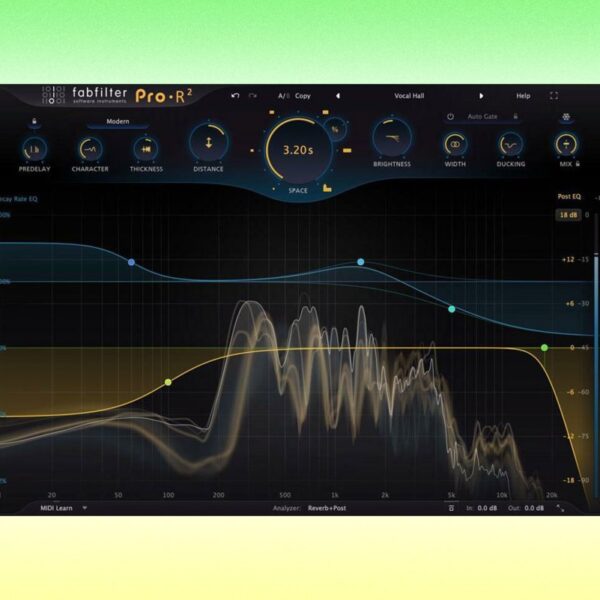Screen dimensions: 600x600
Task: Click the dash marker right of Space knob
Action: [347, 150]
